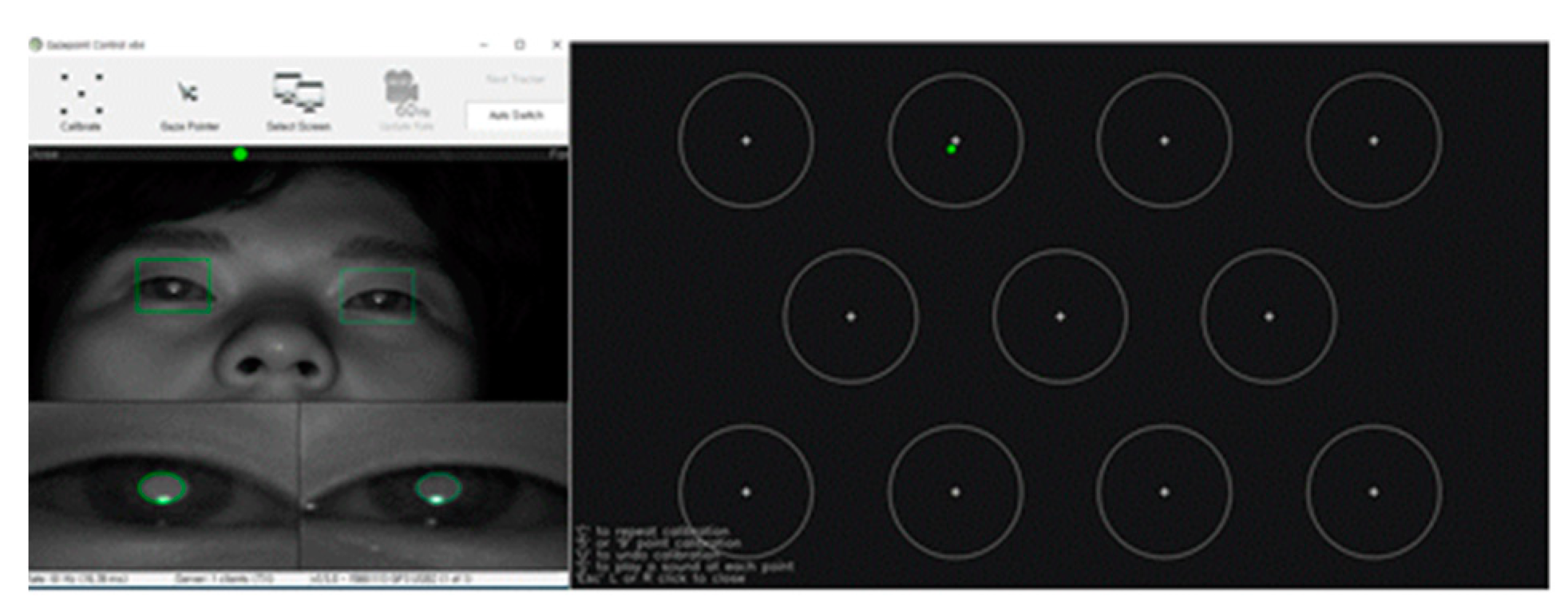Click the green gaze dot in calibration grid
This screenshot has height=610, width=1568.
(x=951, y=149)
